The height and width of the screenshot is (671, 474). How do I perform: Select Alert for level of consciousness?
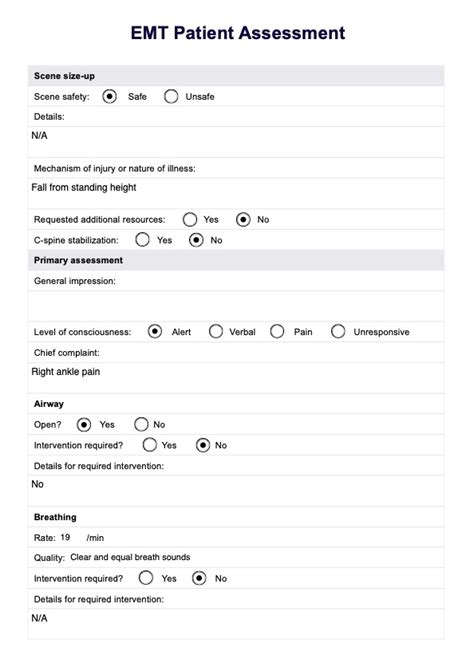coord(154,331)
